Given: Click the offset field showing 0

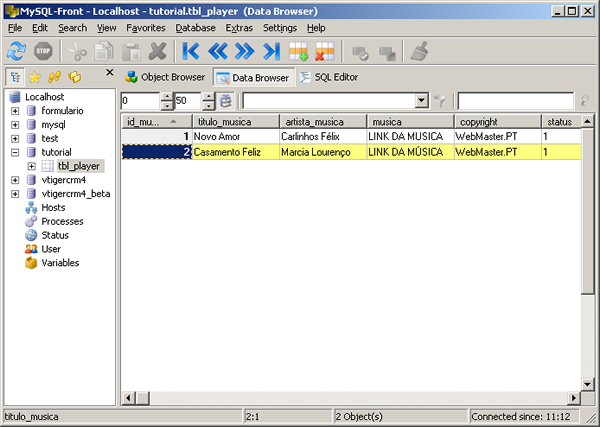Looking at the screenshot, I should [140, 101].
